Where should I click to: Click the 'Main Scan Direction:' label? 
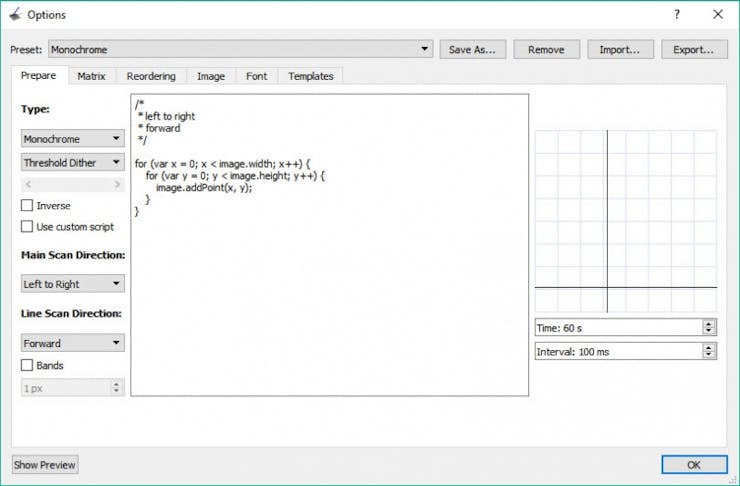(73, 255)
